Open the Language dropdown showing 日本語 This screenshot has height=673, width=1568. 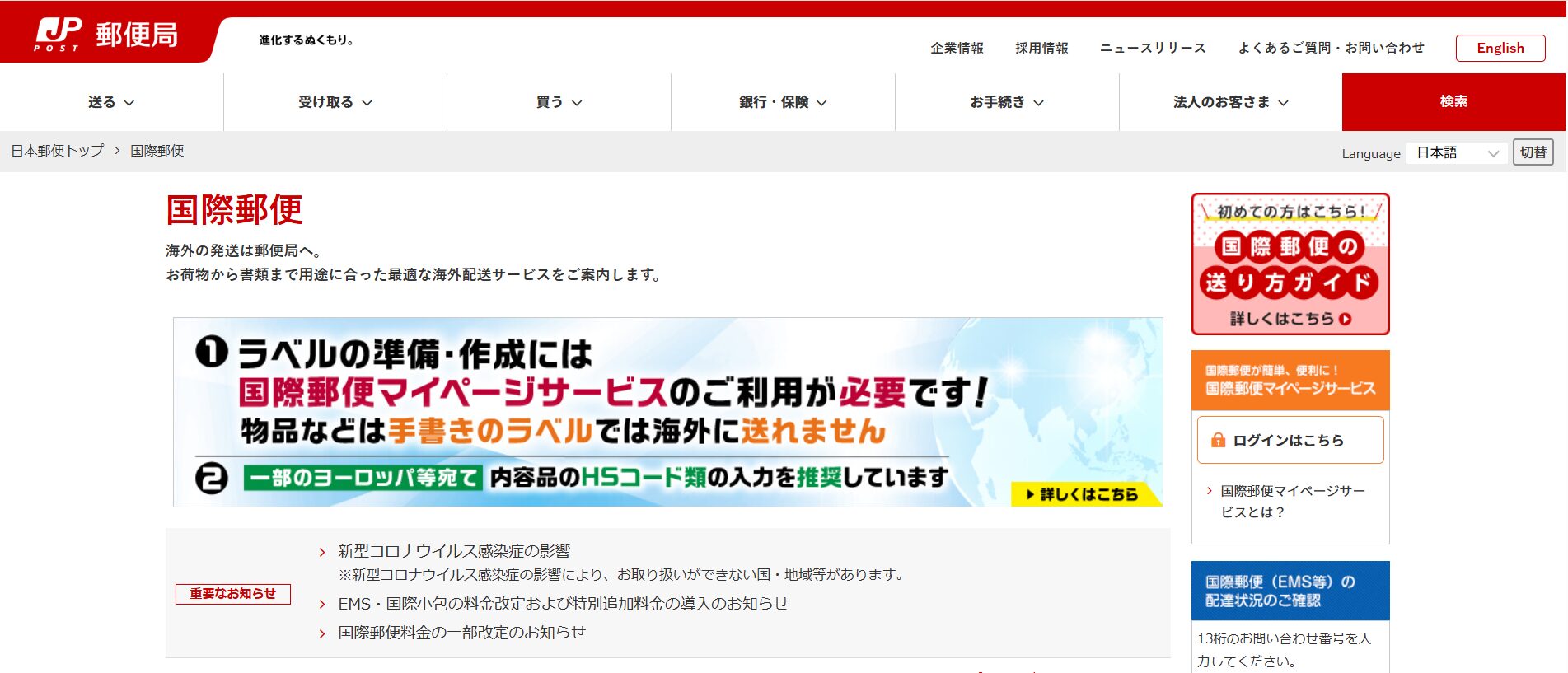pyautogui.click(x=1456, y=152)
